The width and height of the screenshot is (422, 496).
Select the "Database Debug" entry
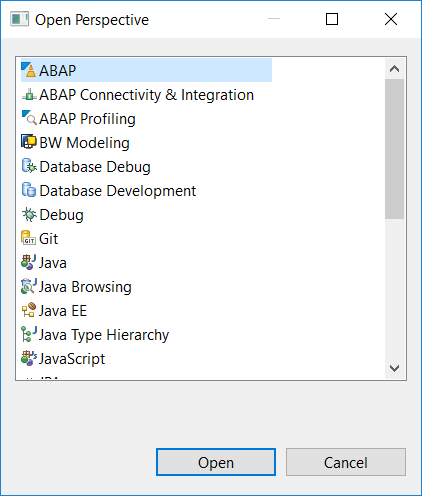click(x=95, y=167)
